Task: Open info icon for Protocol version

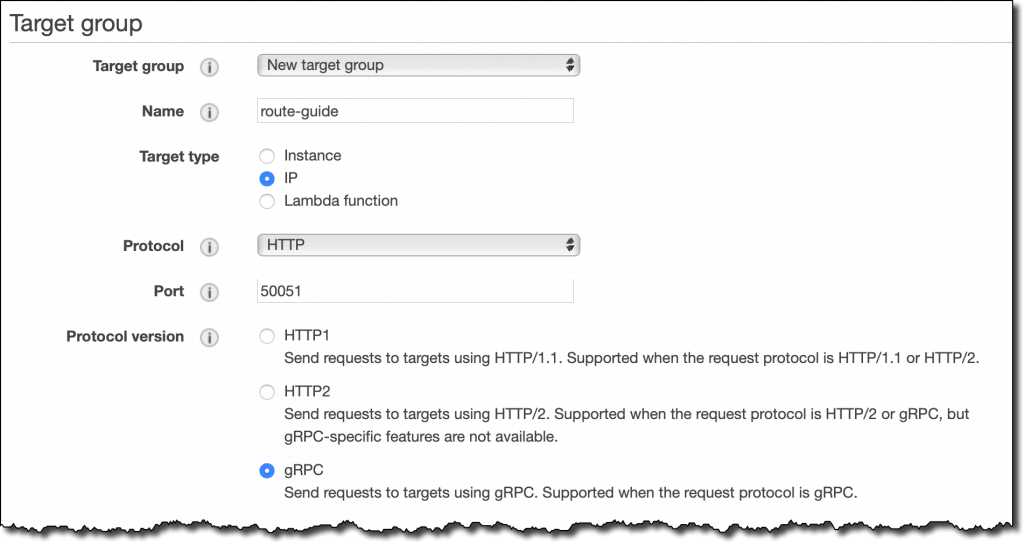Action: coord(209,338)
